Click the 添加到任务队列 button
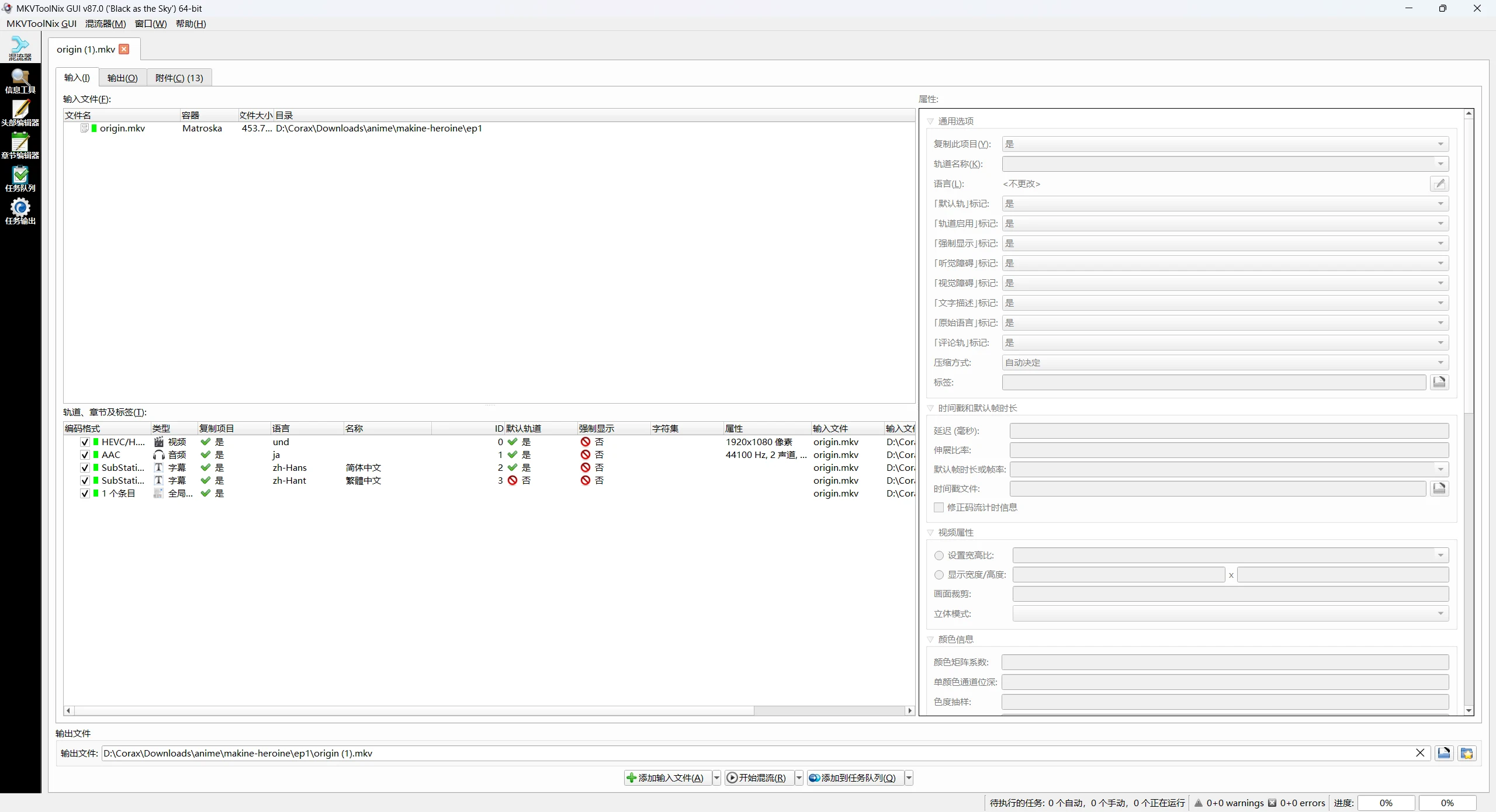Screen dimensions: 1496x812 click(x=856, y=778)
